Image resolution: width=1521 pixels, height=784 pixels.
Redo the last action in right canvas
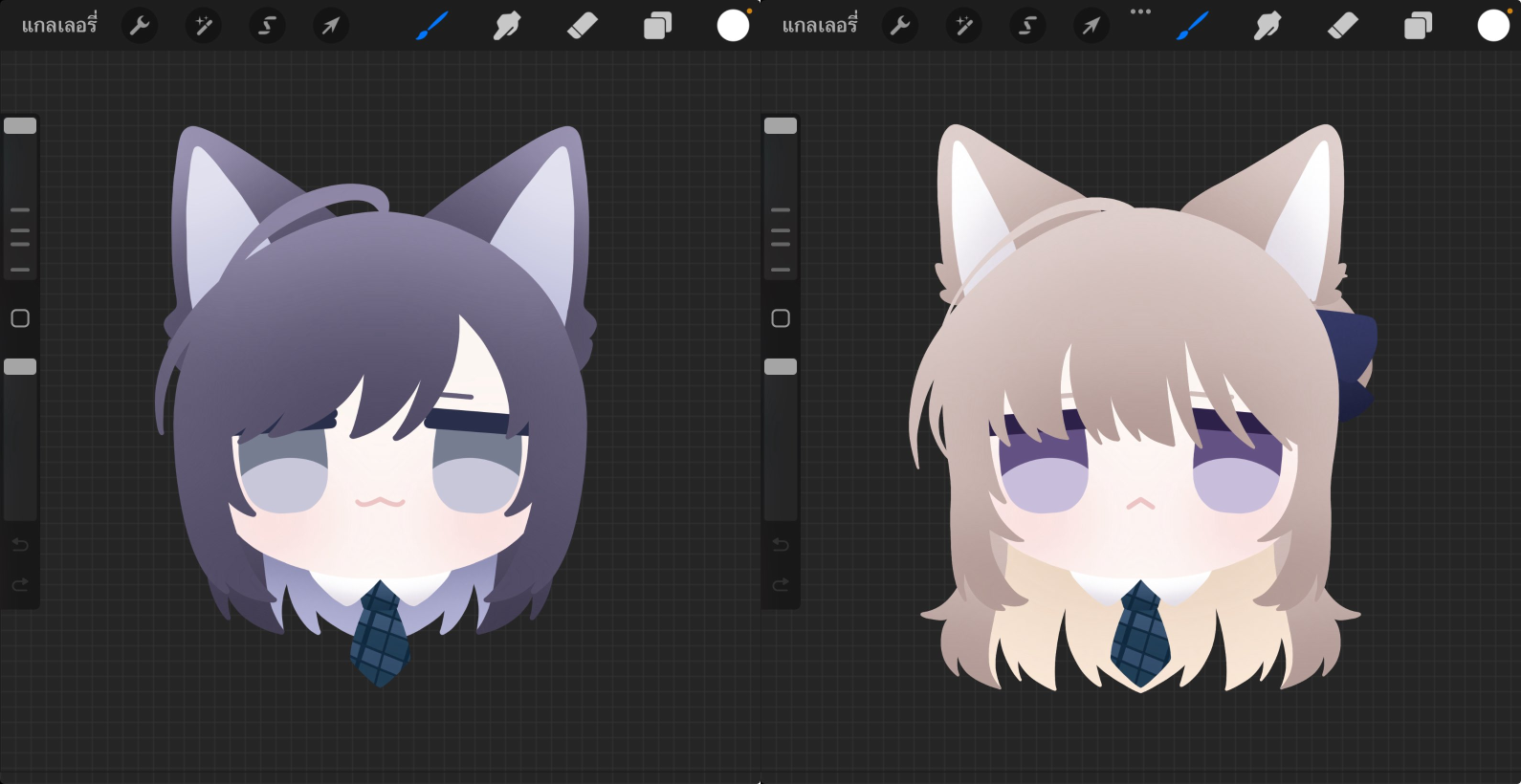click(x=781, y=584)
